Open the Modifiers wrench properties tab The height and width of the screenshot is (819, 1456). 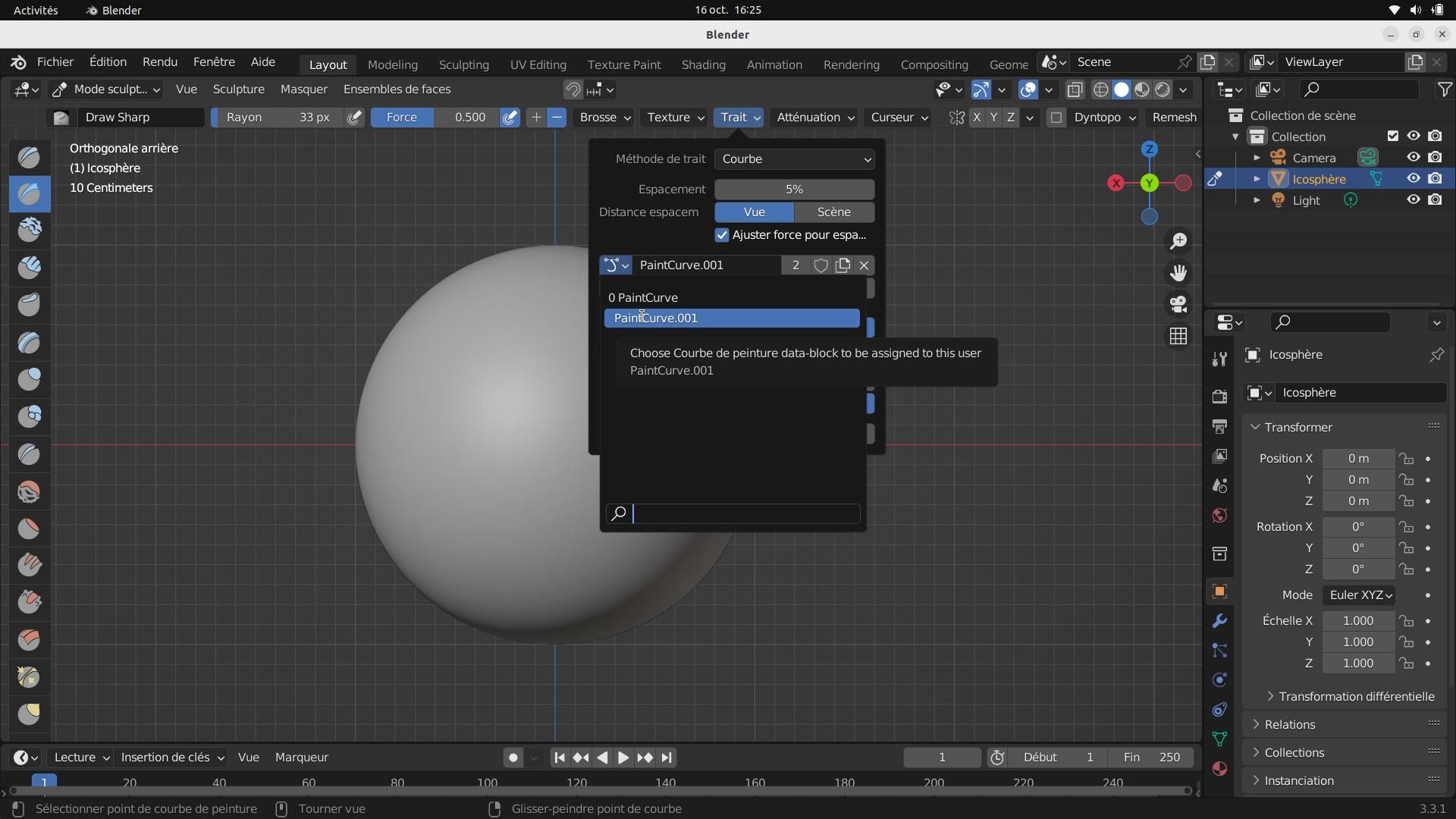coord(1219,621)
